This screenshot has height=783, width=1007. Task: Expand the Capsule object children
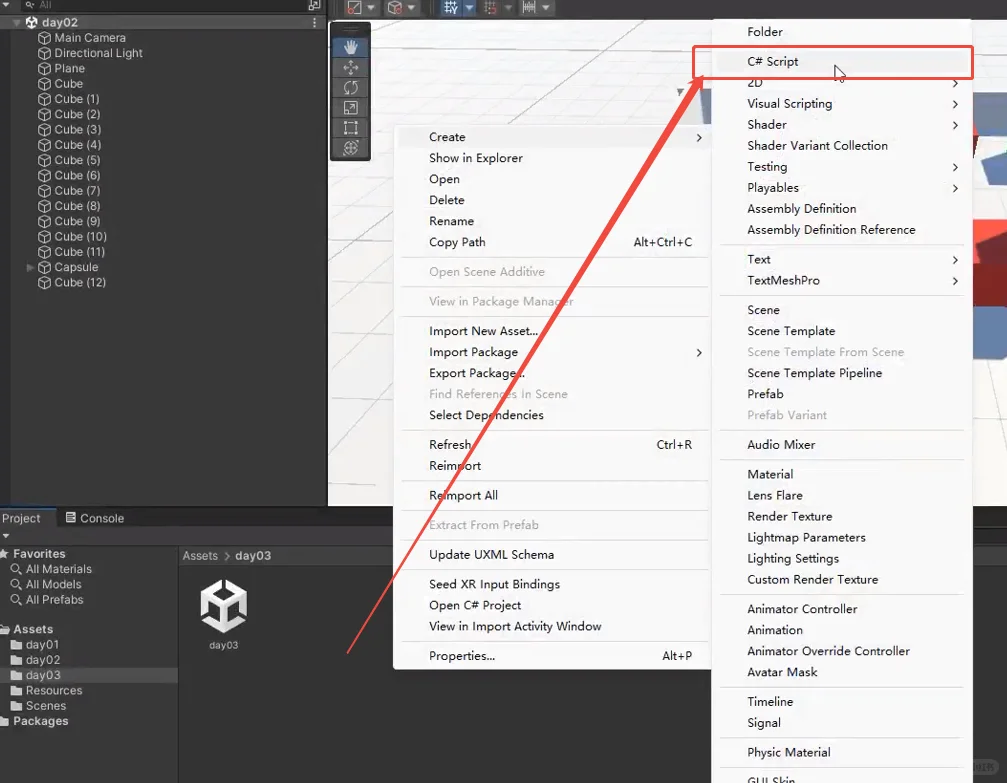[x=30, y=267]
